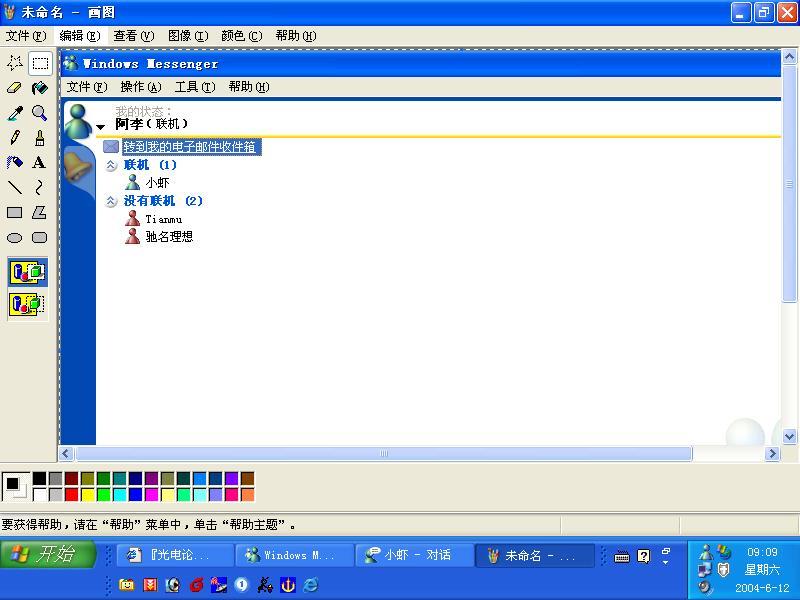Open the 查看 menu
The height and width of the screenshot is (600, 800).
pyautogui.click(x=134, y=36)
